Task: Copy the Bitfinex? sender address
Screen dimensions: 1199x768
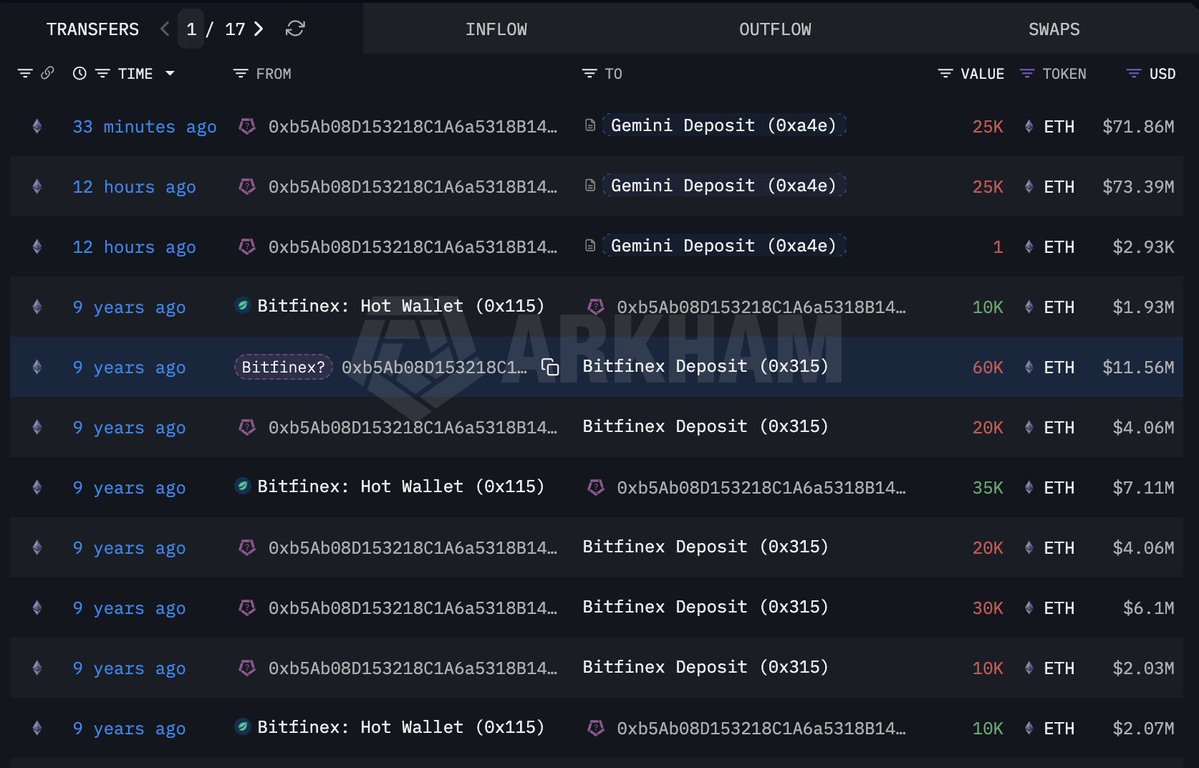Action: click(550, 367)
